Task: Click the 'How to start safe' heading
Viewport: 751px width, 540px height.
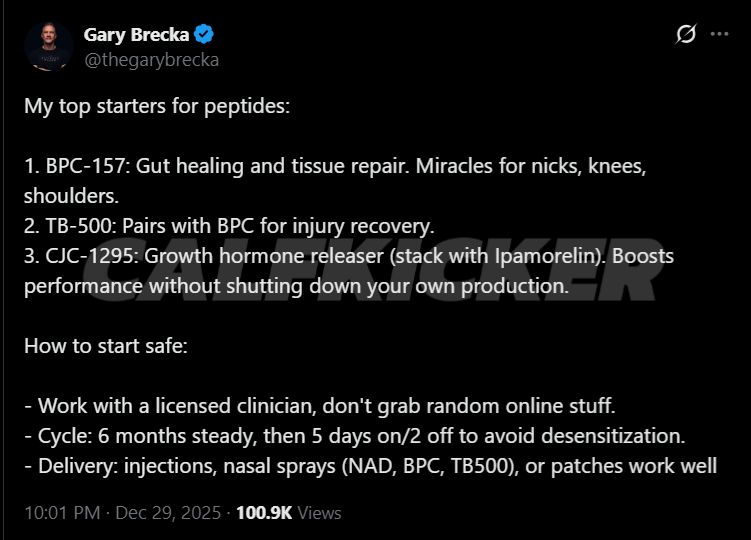Action: tap(106, 346)
